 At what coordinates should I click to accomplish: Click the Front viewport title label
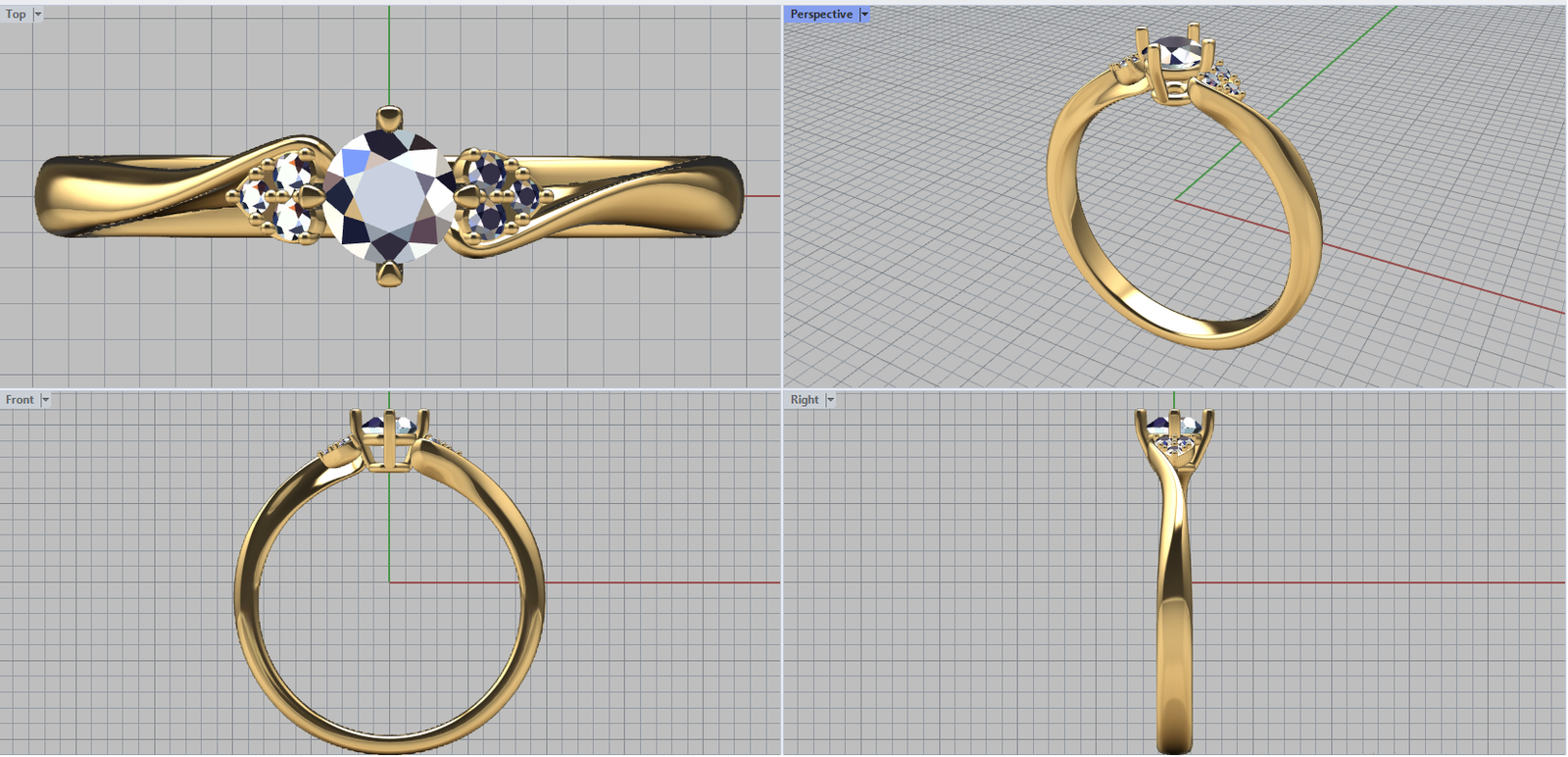tap(20, 399)
